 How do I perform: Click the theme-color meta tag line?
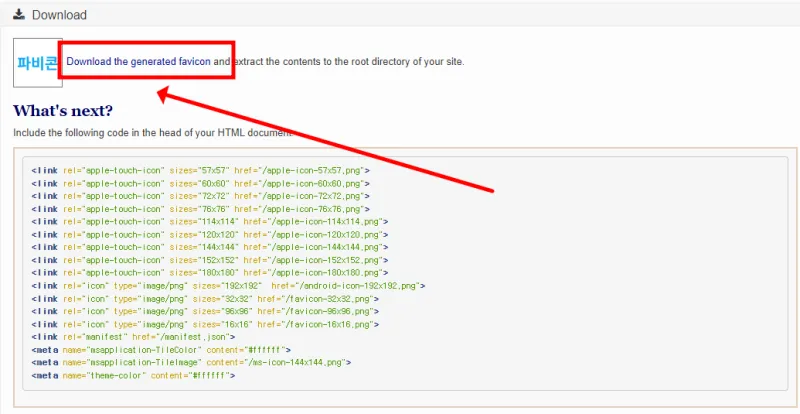pos(133,375)
